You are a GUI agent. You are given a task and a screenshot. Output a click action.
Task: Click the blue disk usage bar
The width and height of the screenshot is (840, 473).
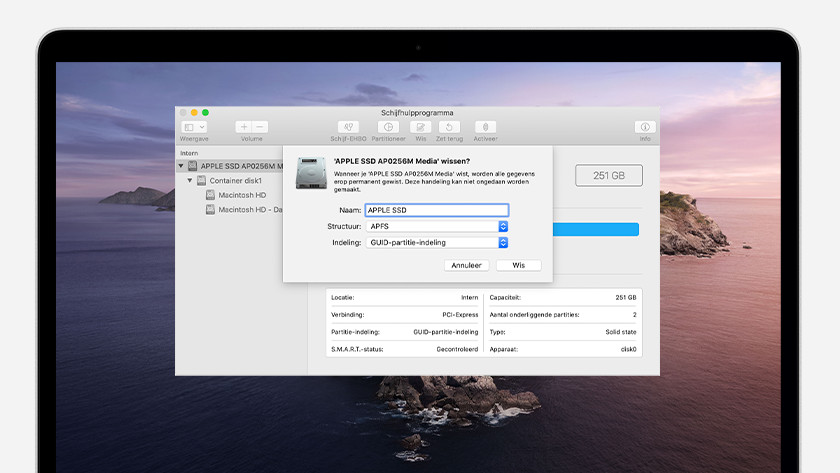(596, 229)
